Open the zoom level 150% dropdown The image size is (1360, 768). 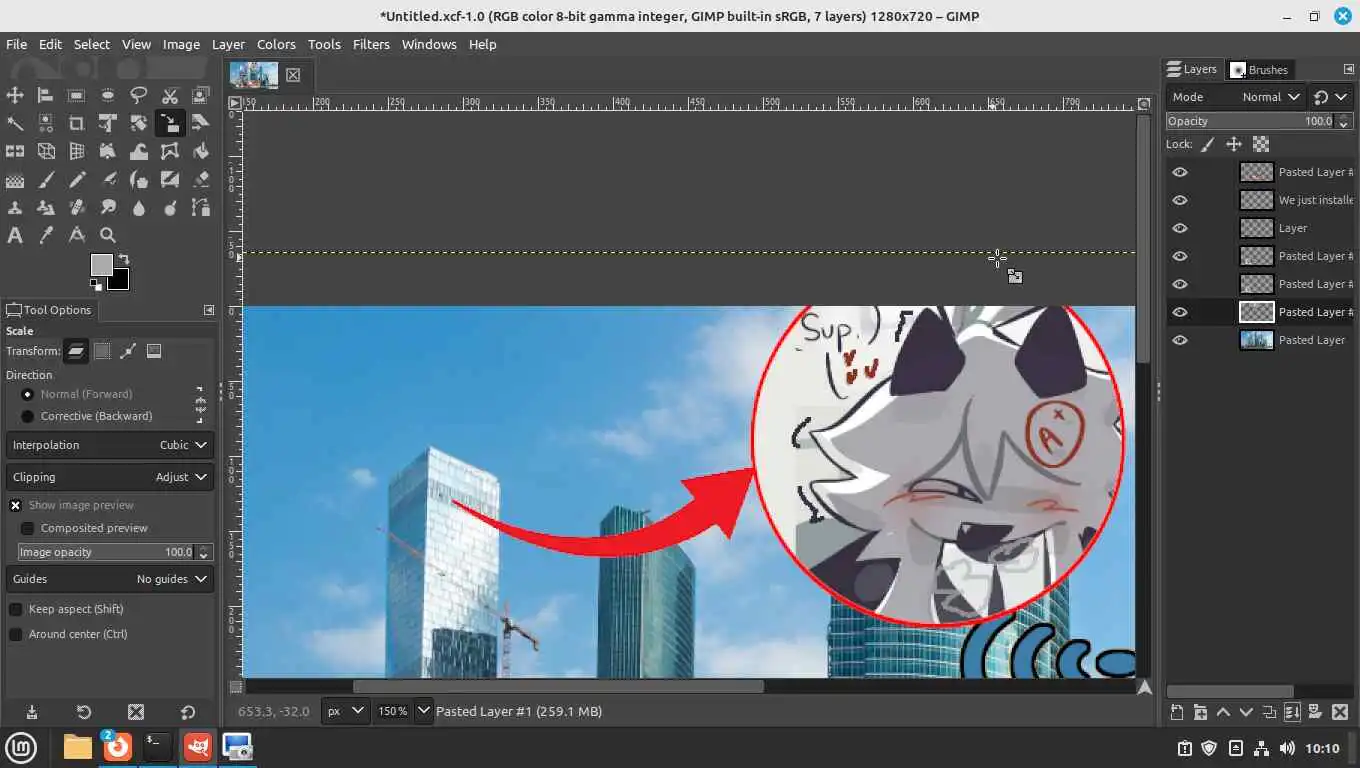[x=423, y=711]
